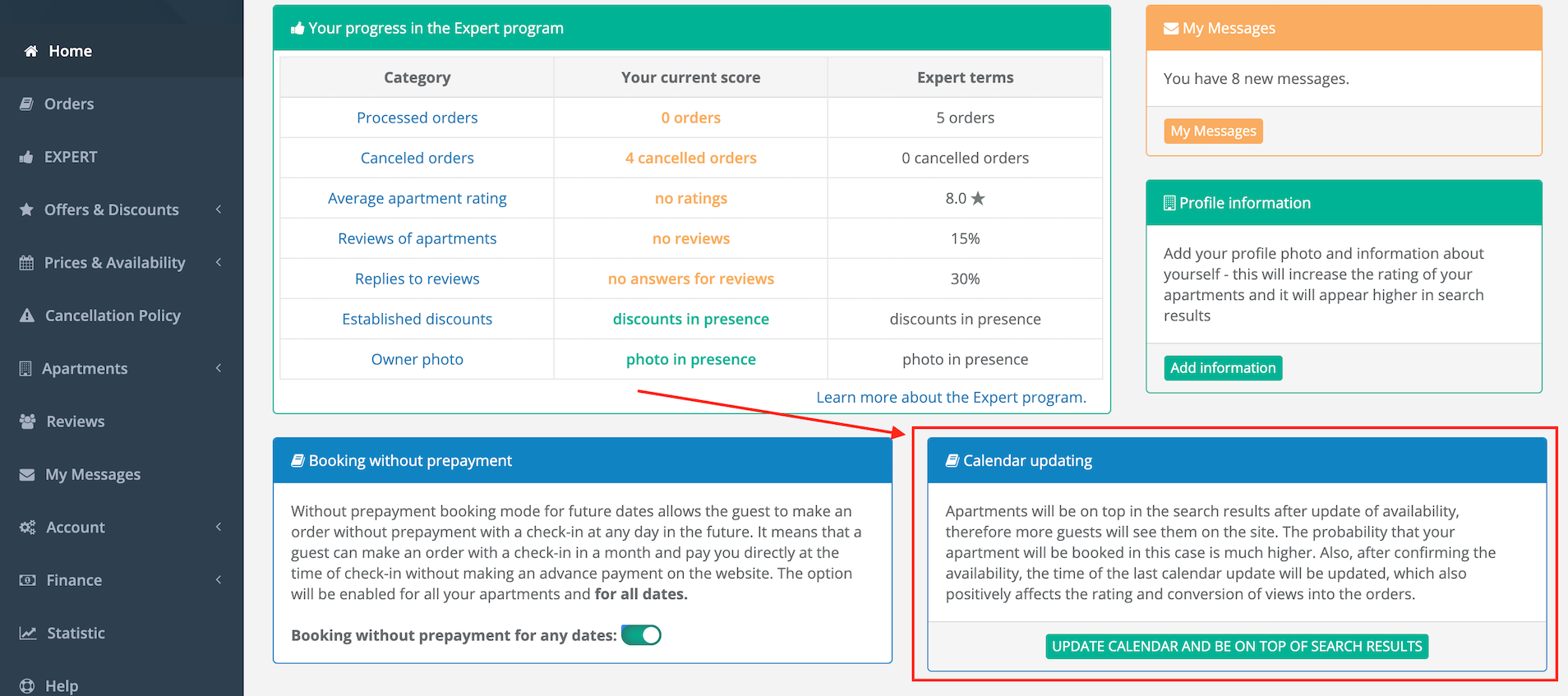Viewport: 1568px width, 696px height.
Task: Click the EXPERT thumbs-up icon in sidebar
Action: pos(26,156)
